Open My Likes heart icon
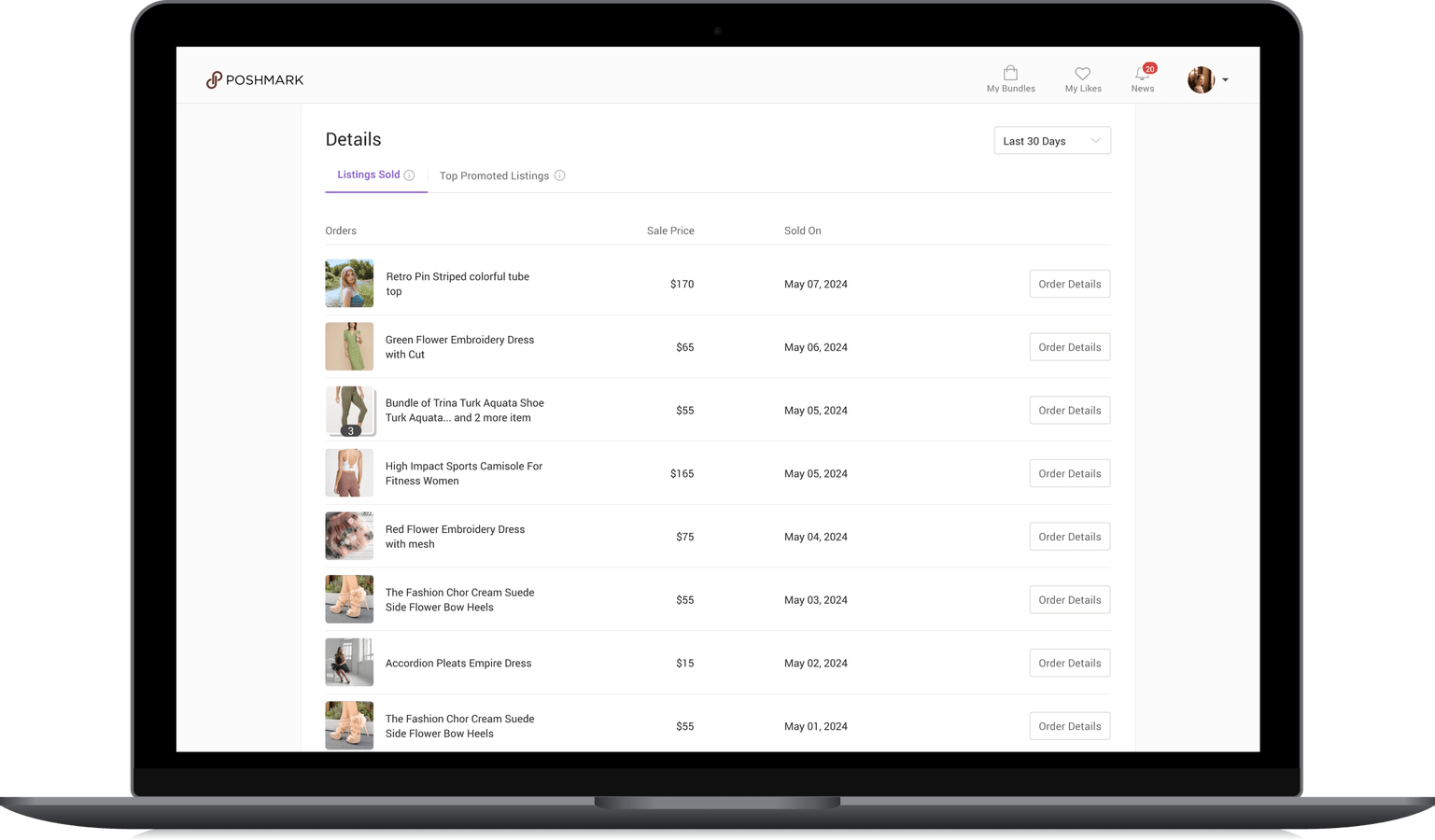 [1082, 74]
